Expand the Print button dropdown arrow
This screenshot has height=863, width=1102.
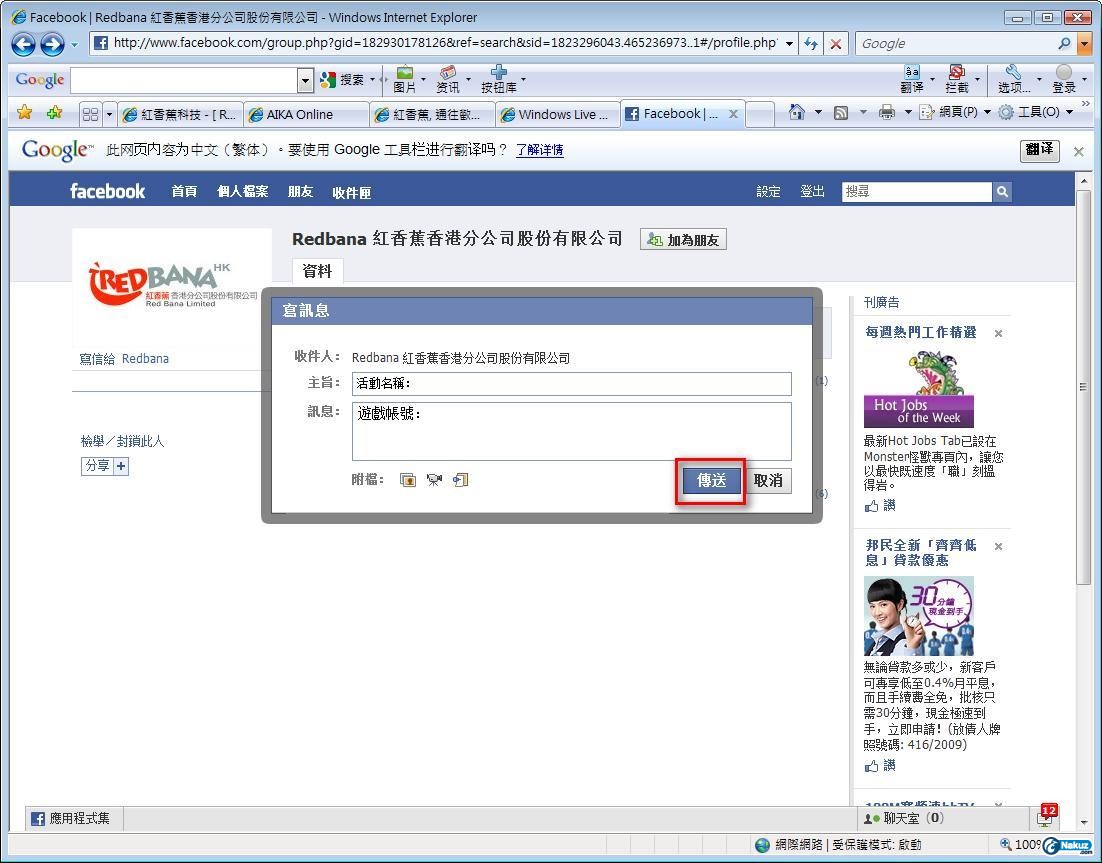pos(907,112)
